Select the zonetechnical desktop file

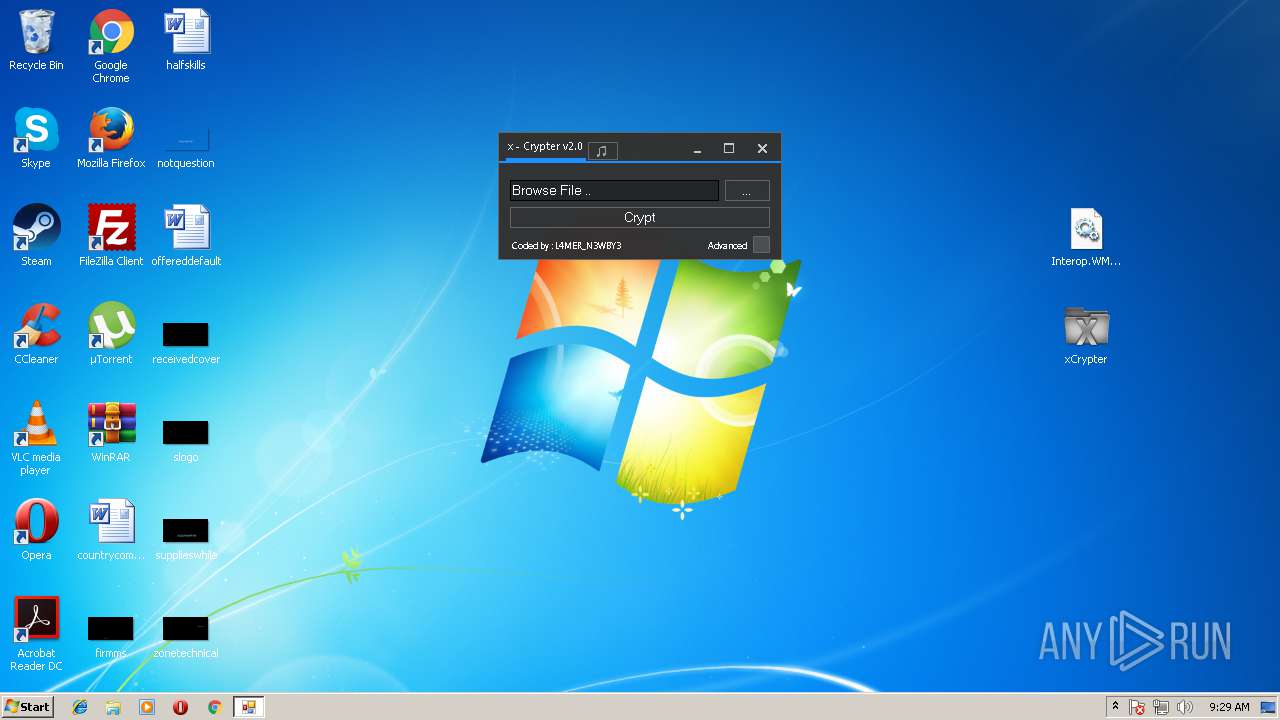click(x=186, y=636)
